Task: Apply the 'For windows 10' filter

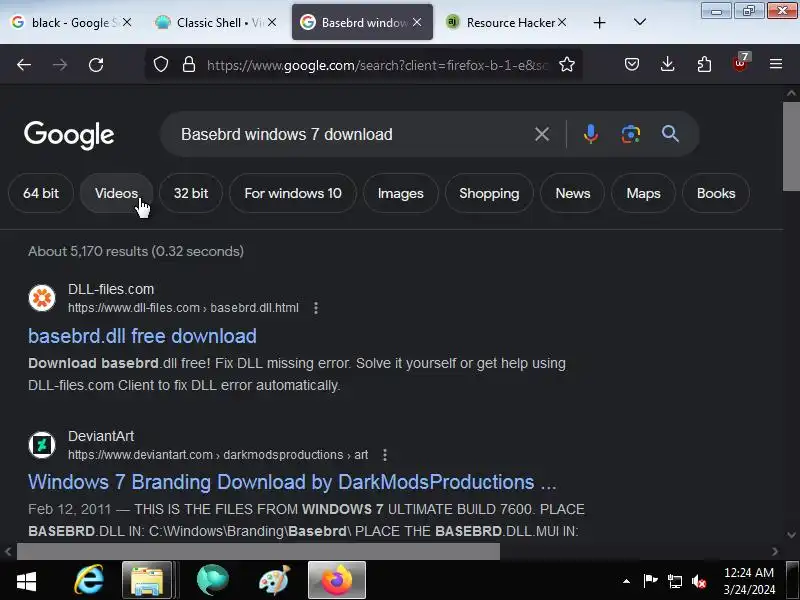Action: pos(293,193)
